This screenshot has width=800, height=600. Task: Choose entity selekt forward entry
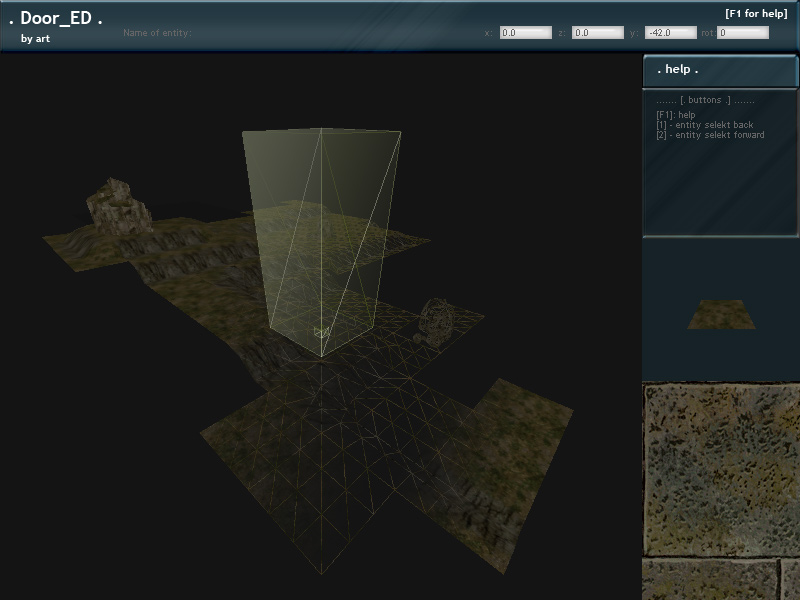(x=710, y=135)
